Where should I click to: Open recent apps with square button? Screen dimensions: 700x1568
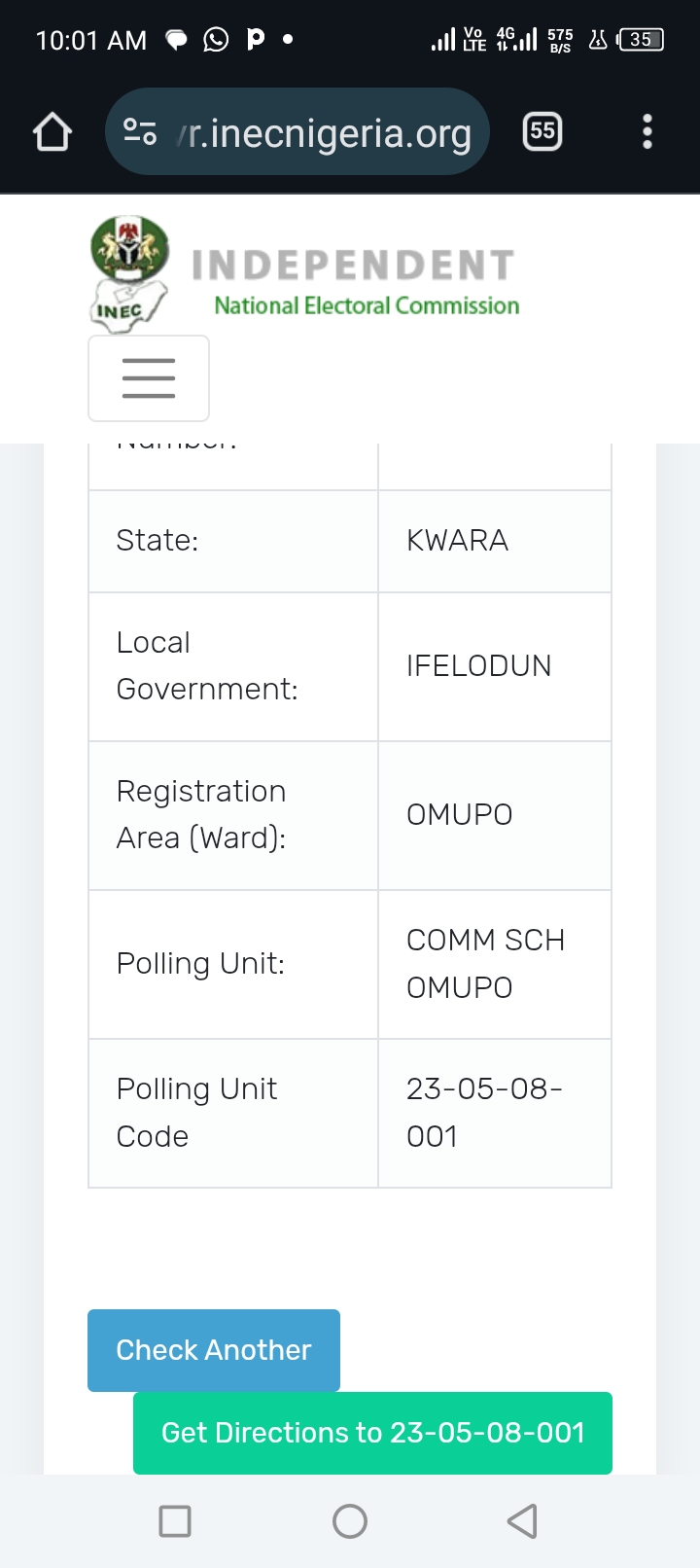tap(175, 1521)
